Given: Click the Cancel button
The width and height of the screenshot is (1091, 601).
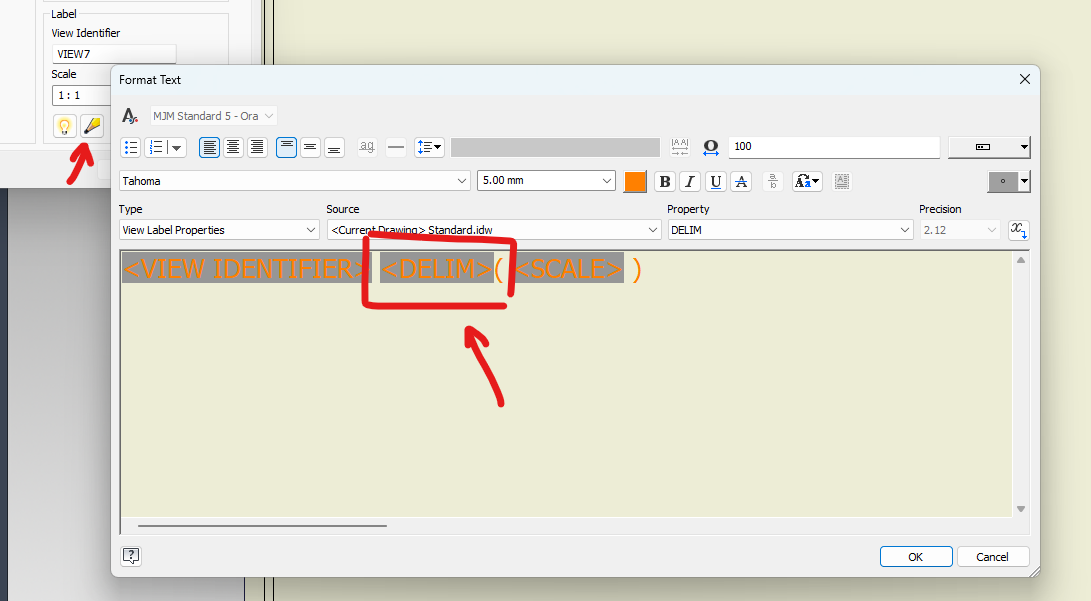Looking at the screenshot, I should (993, 556).
